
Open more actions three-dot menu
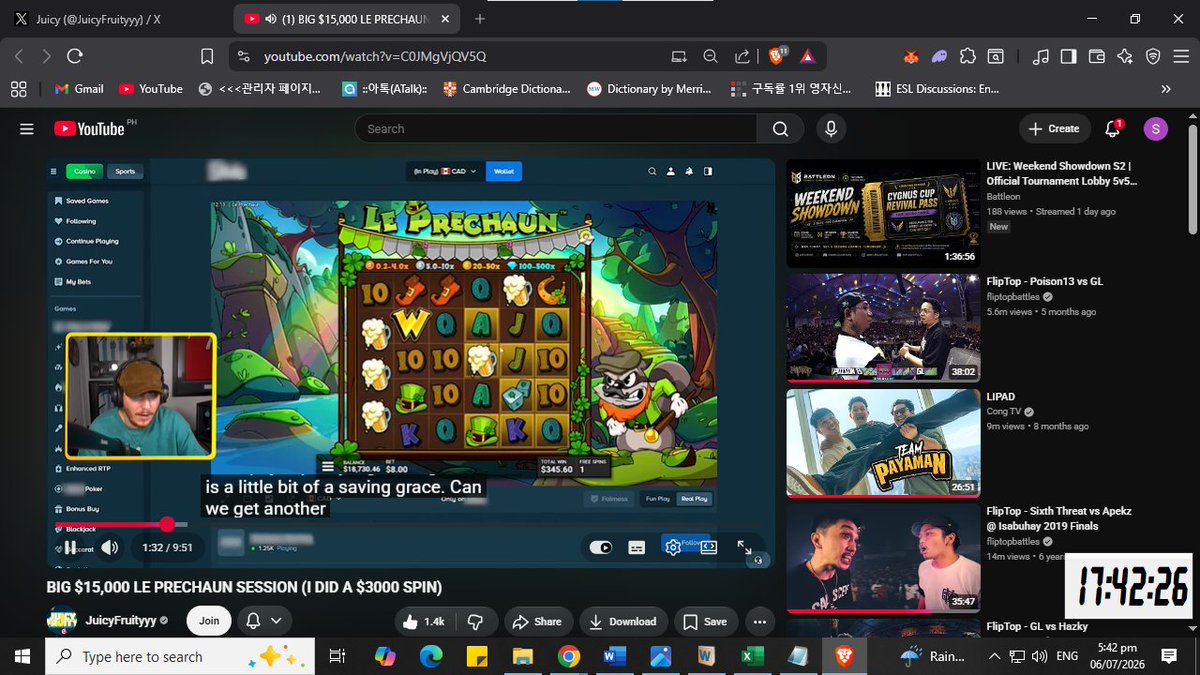point(759,621)
